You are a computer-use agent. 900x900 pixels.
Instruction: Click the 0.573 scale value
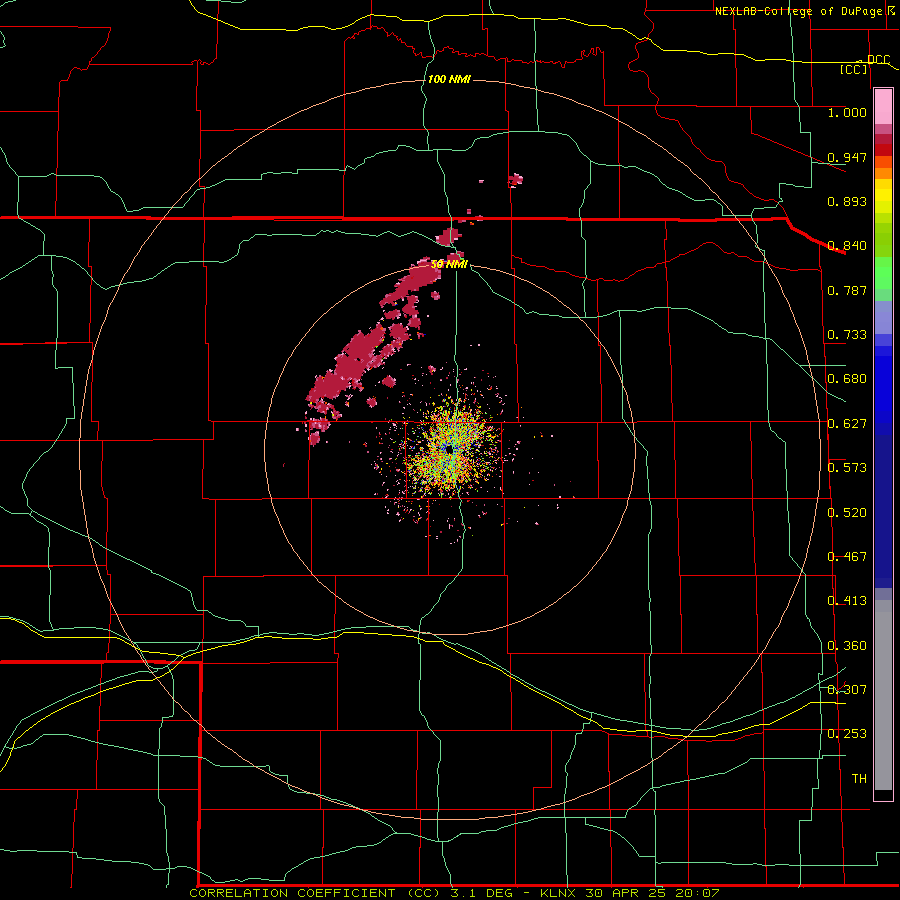(847, 468)
